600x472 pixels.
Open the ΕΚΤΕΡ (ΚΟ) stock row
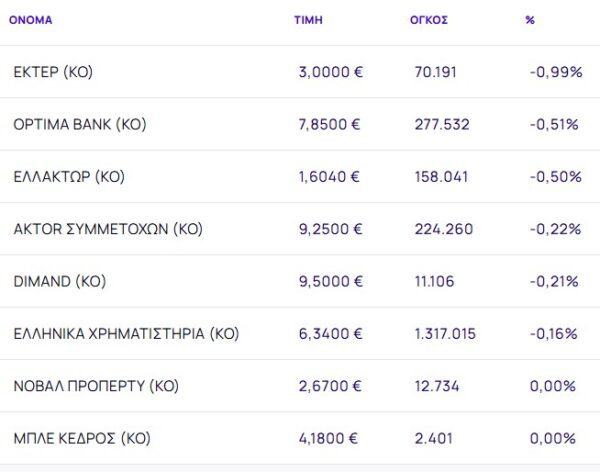coord(53,72)
